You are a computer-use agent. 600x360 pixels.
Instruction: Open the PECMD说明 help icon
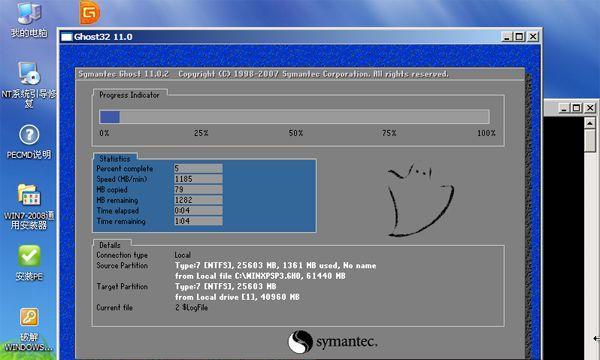[x=29, y=142]
